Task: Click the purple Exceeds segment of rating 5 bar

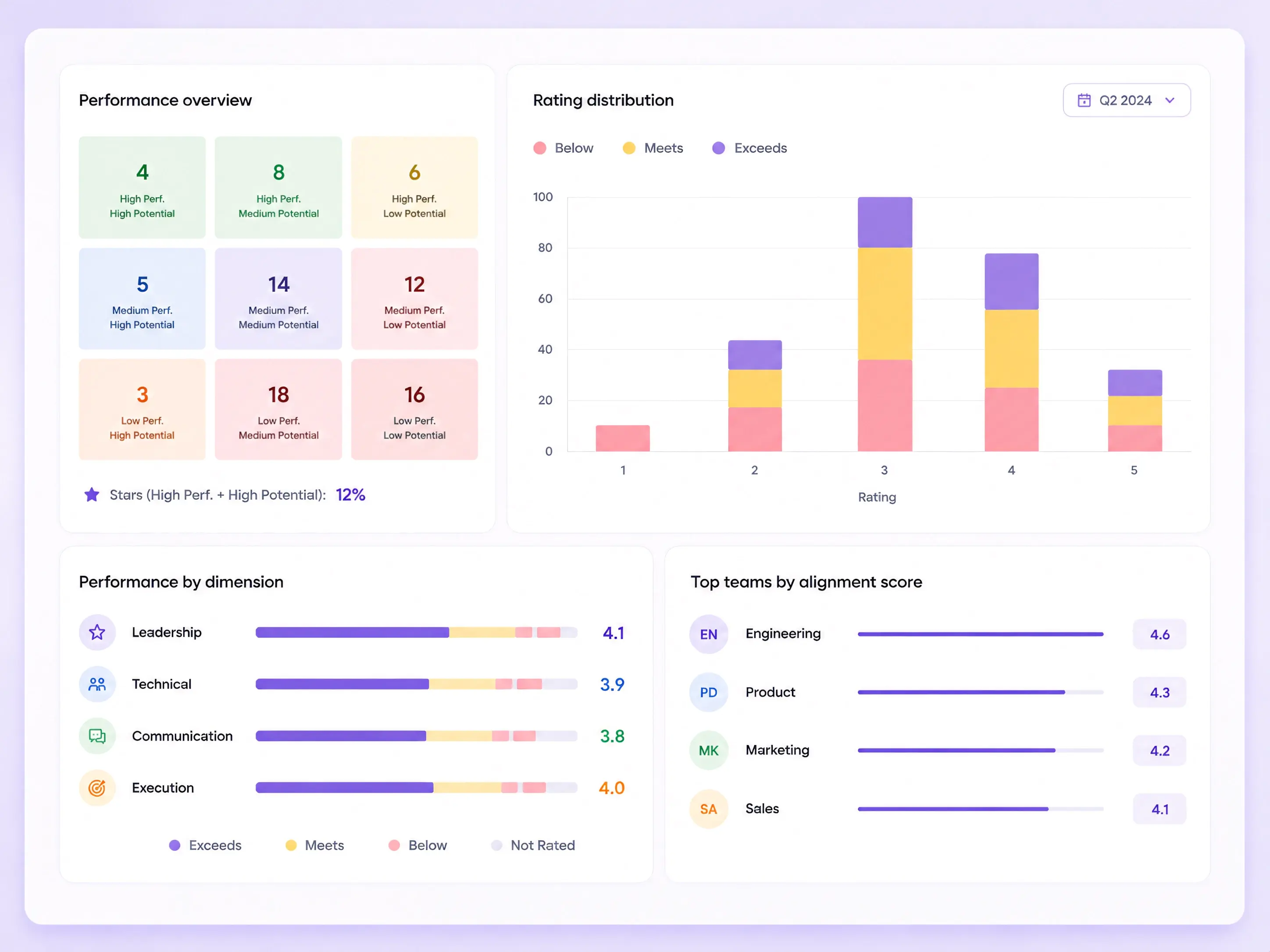Action: (x=1135, y=383)
